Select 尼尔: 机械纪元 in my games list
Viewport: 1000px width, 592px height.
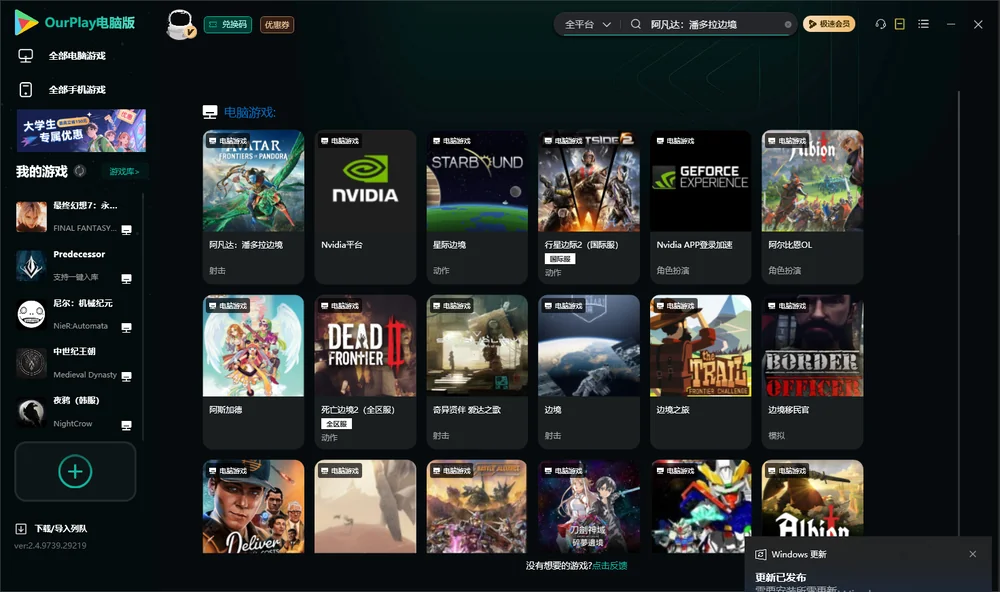point(75,314)
